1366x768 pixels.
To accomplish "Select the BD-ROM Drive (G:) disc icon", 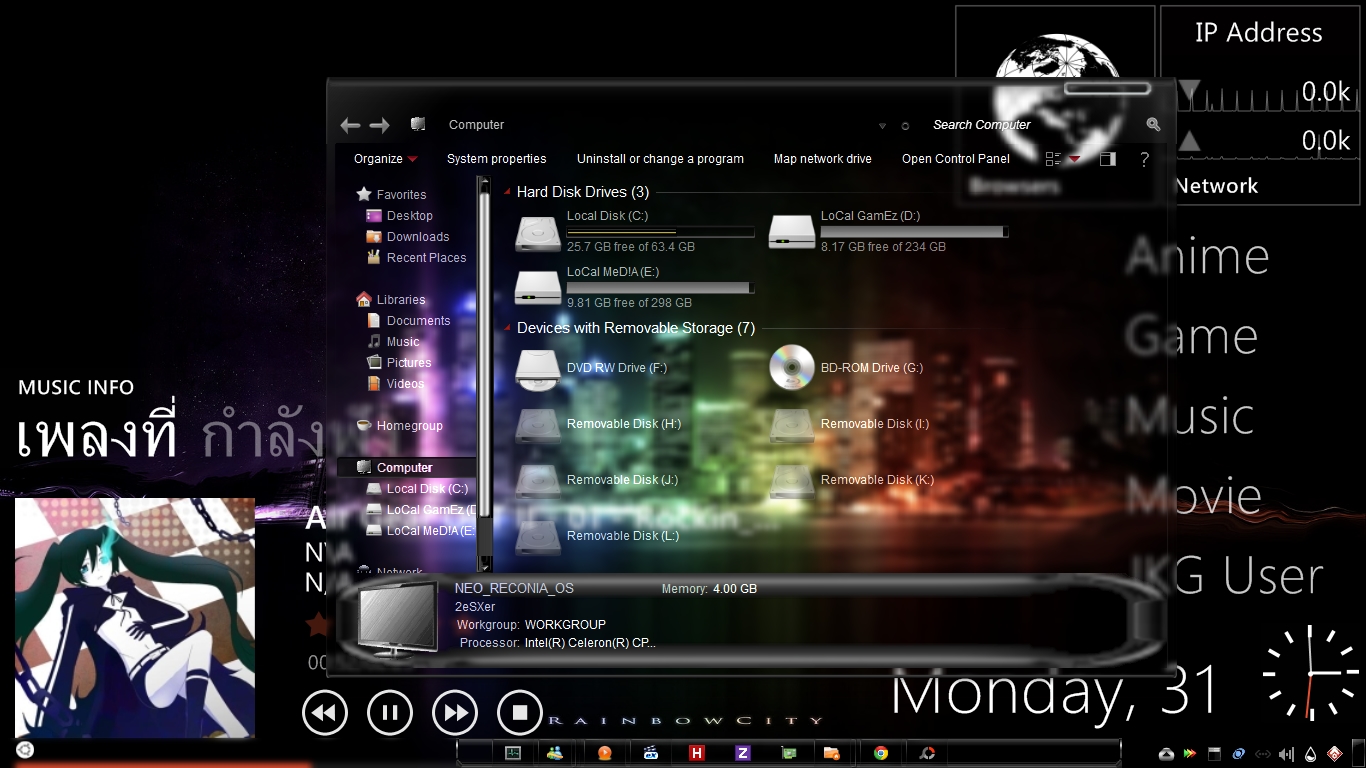I will click(792, 368).
